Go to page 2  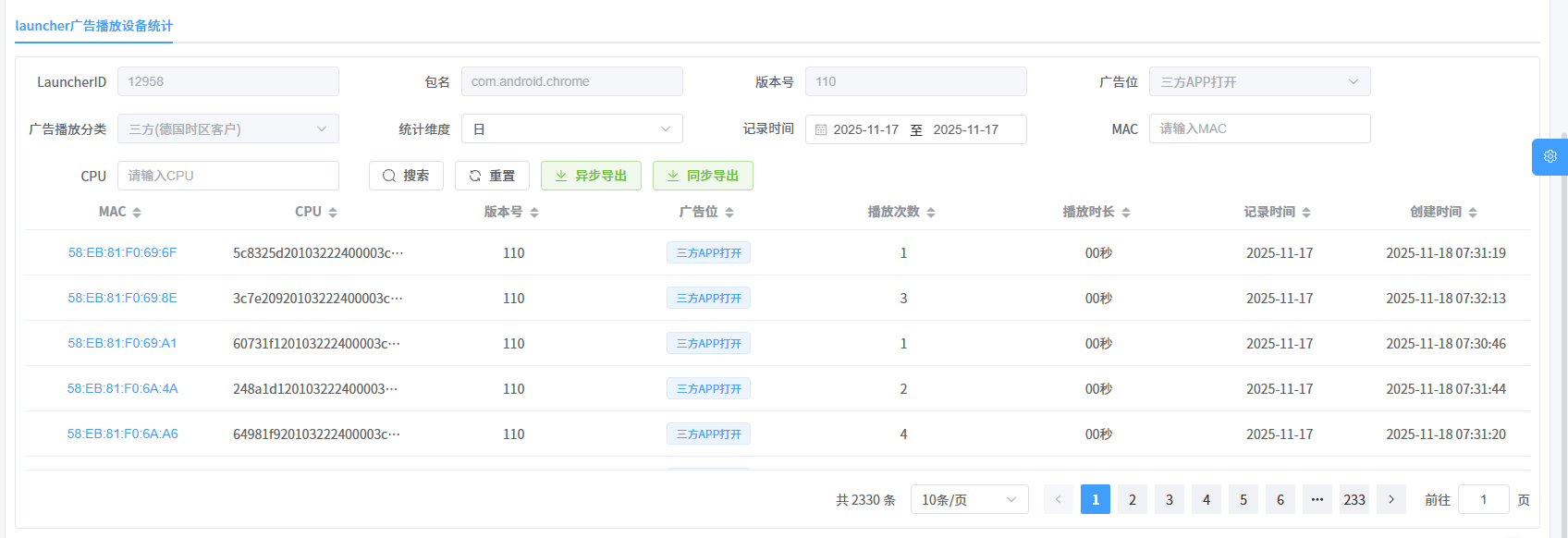point(1133,499)
